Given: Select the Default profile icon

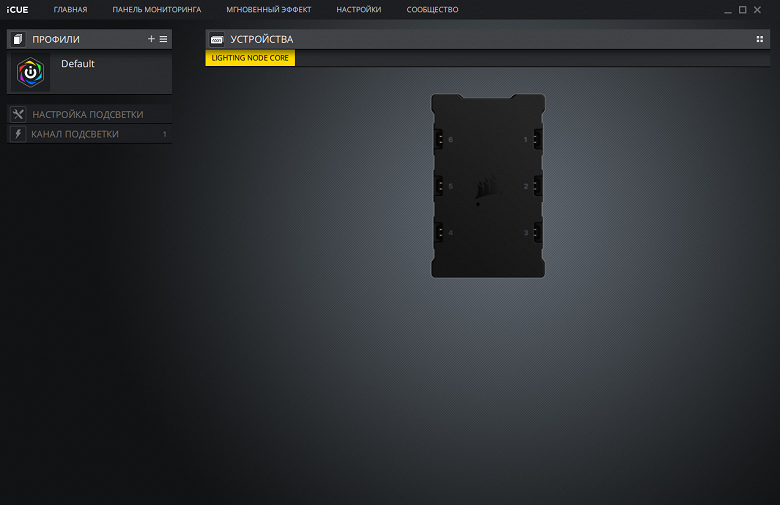Looking at the screenshot, I should (x=30, y=73).
